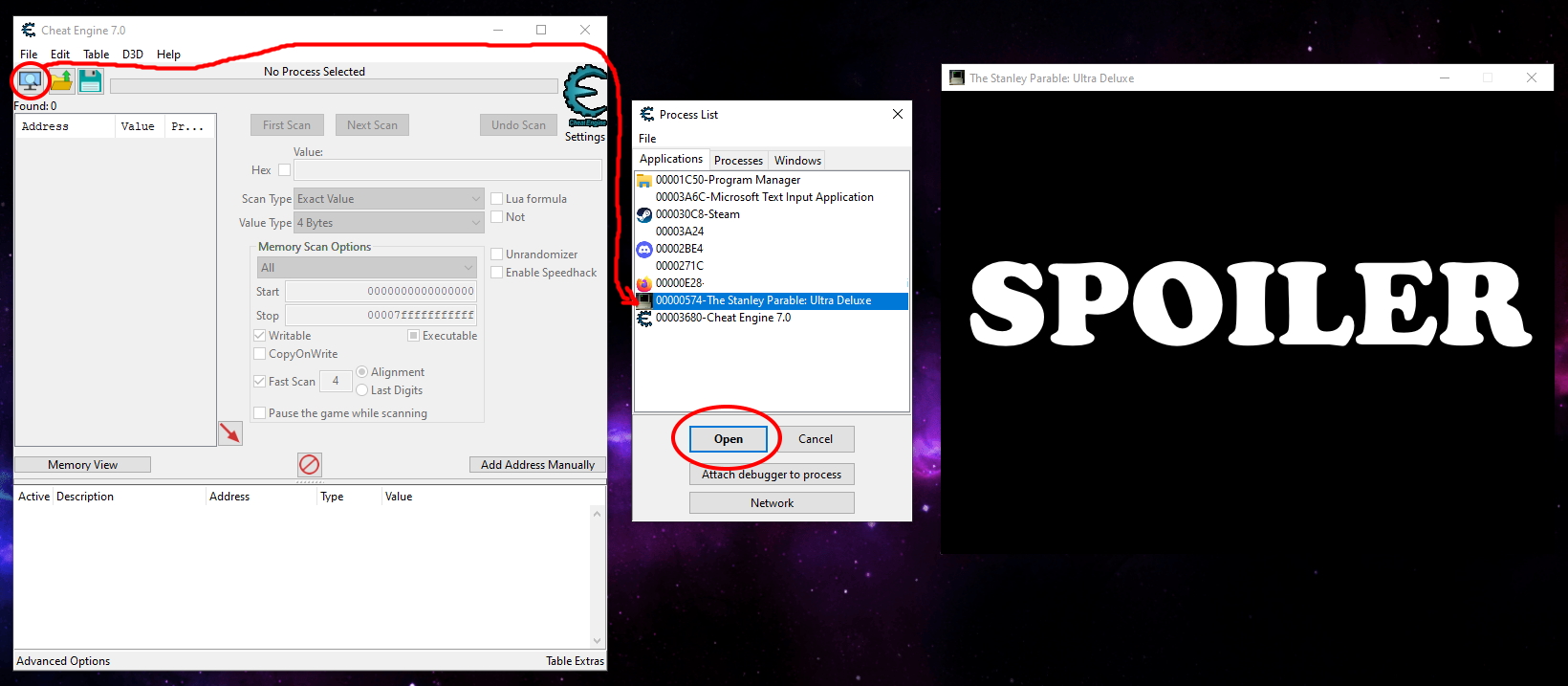This screenshot has width=1568, height=686.
Task: Select 00003A6C-Microsoft Text Input Application row
Action: tap(771, 197)
